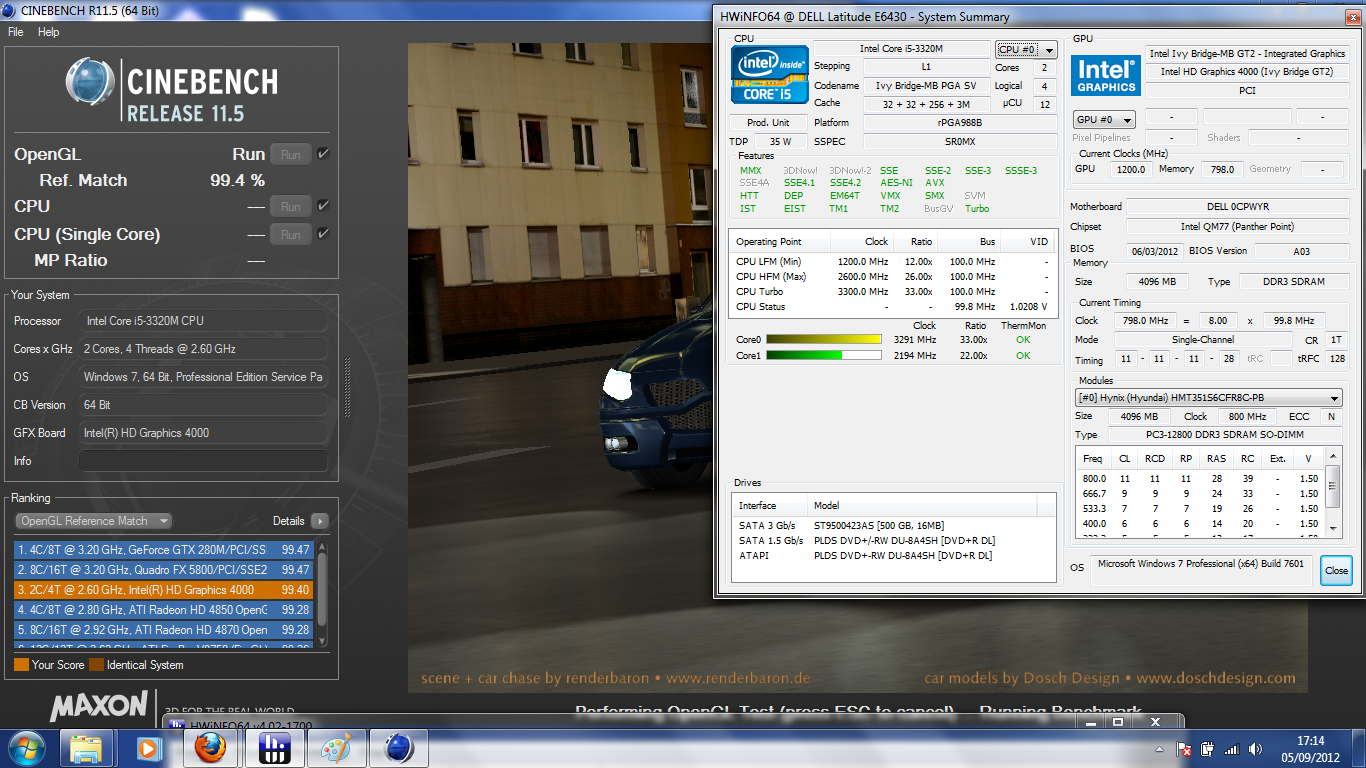This screenshot has width=1366, height=768.
Task: Click the Intel Core i5 inside logo
Action: (768, 74)
